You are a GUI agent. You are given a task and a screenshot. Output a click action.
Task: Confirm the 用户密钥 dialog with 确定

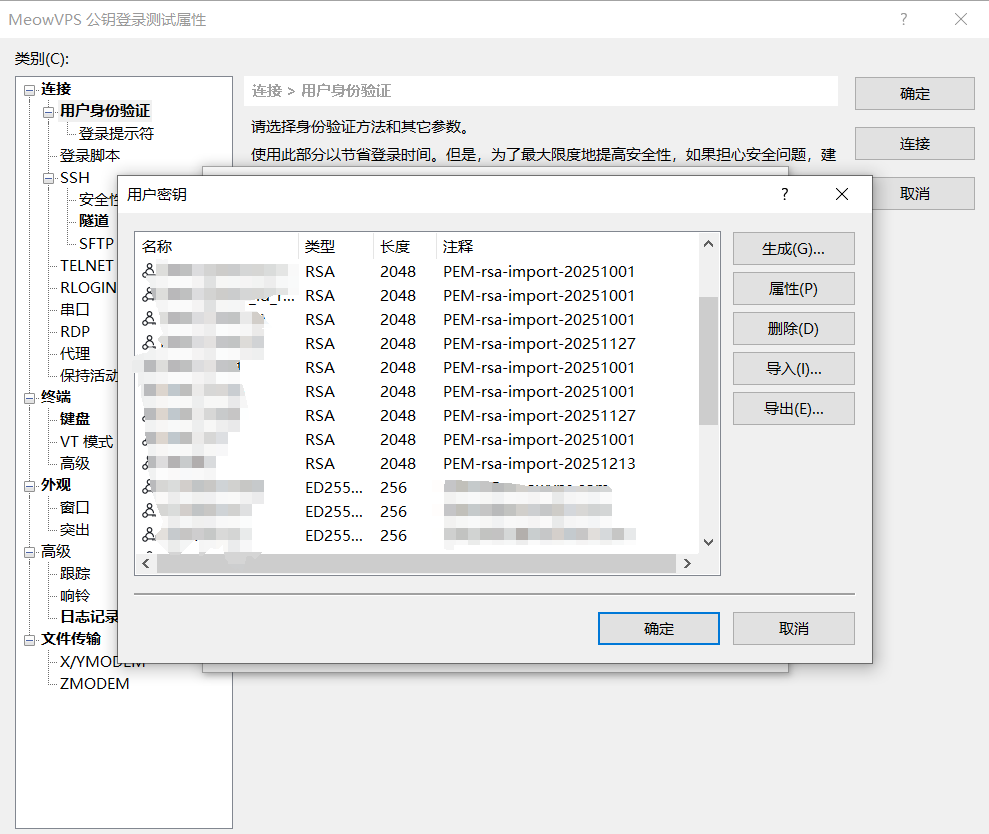658,628
